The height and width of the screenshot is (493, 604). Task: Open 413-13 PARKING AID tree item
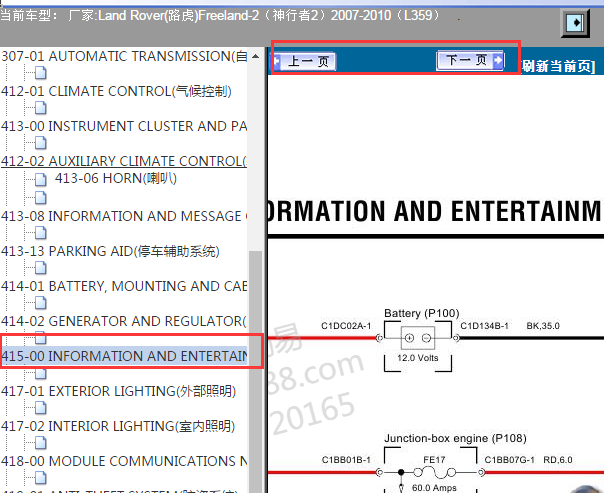click(110, 251)
